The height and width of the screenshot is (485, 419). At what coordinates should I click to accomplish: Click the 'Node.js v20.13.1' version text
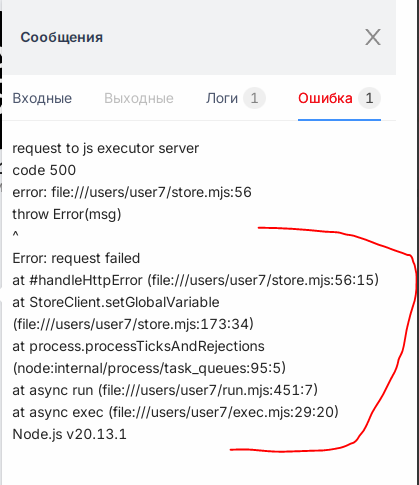tap(69, 434)
